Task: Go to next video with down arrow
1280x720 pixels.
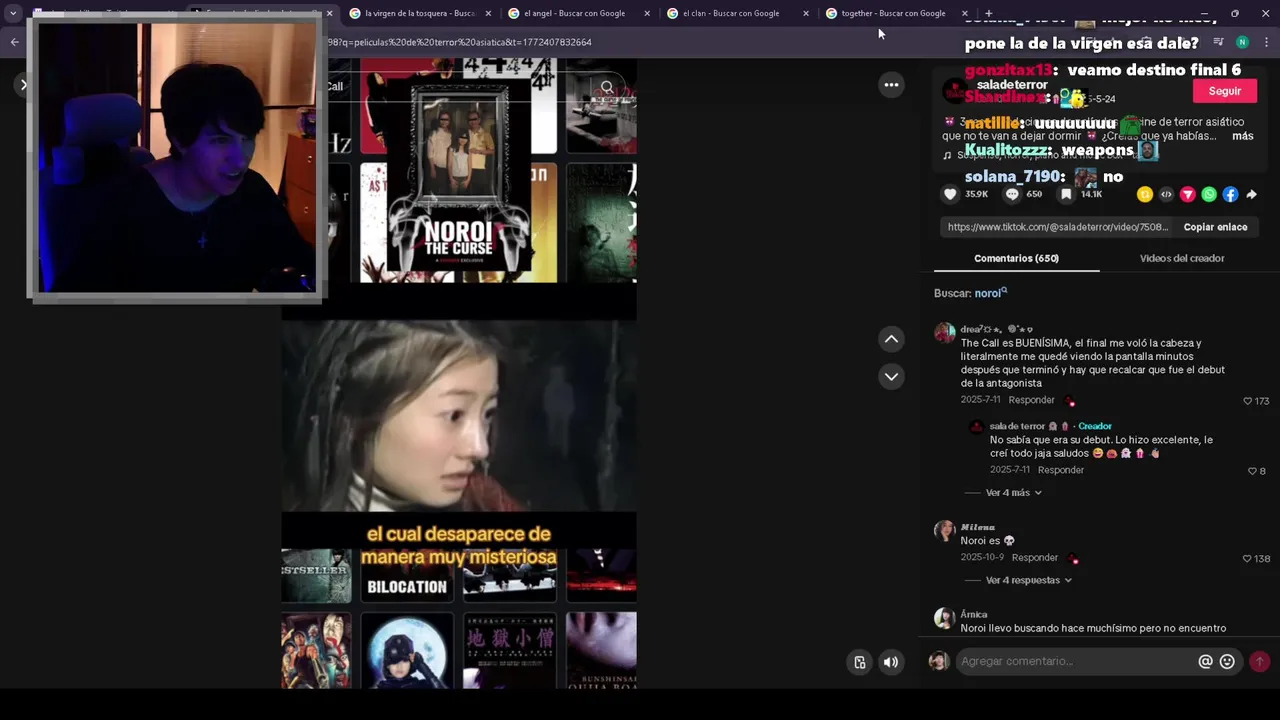Action: [891, 376]
